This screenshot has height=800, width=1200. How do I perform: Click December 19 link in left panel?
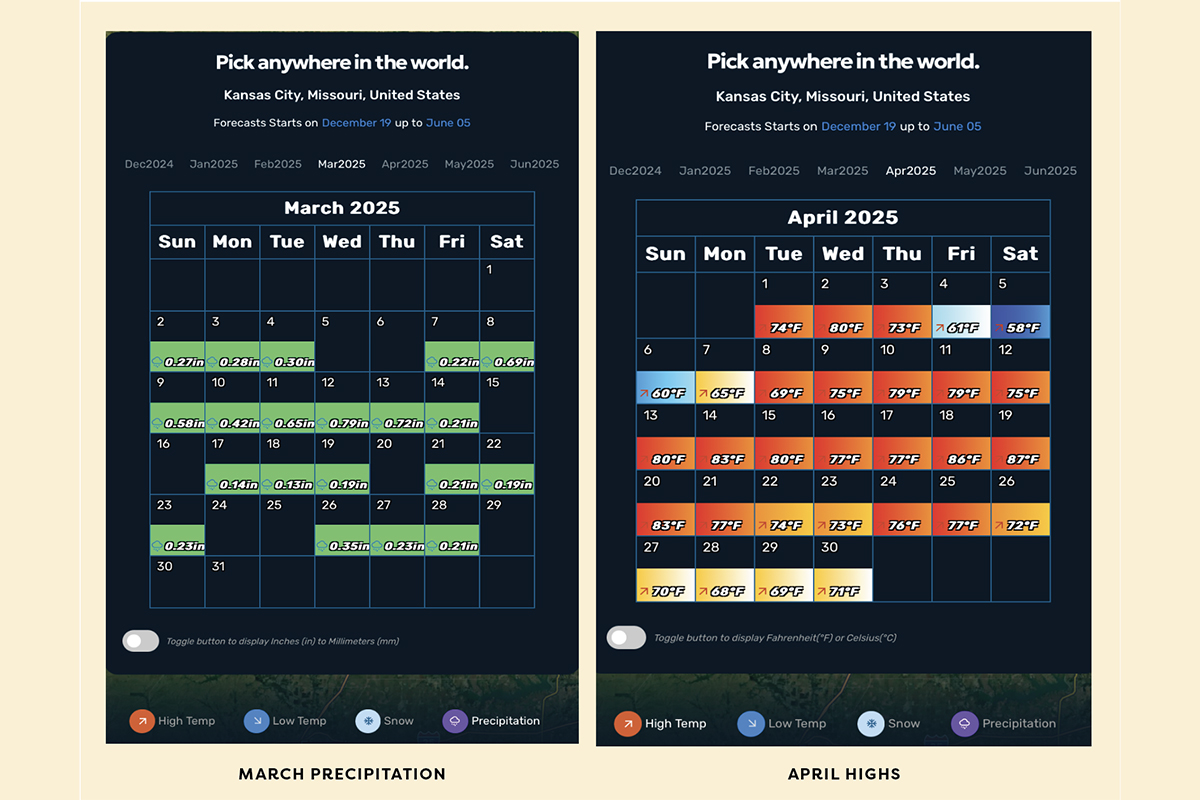tap(356, 123)
